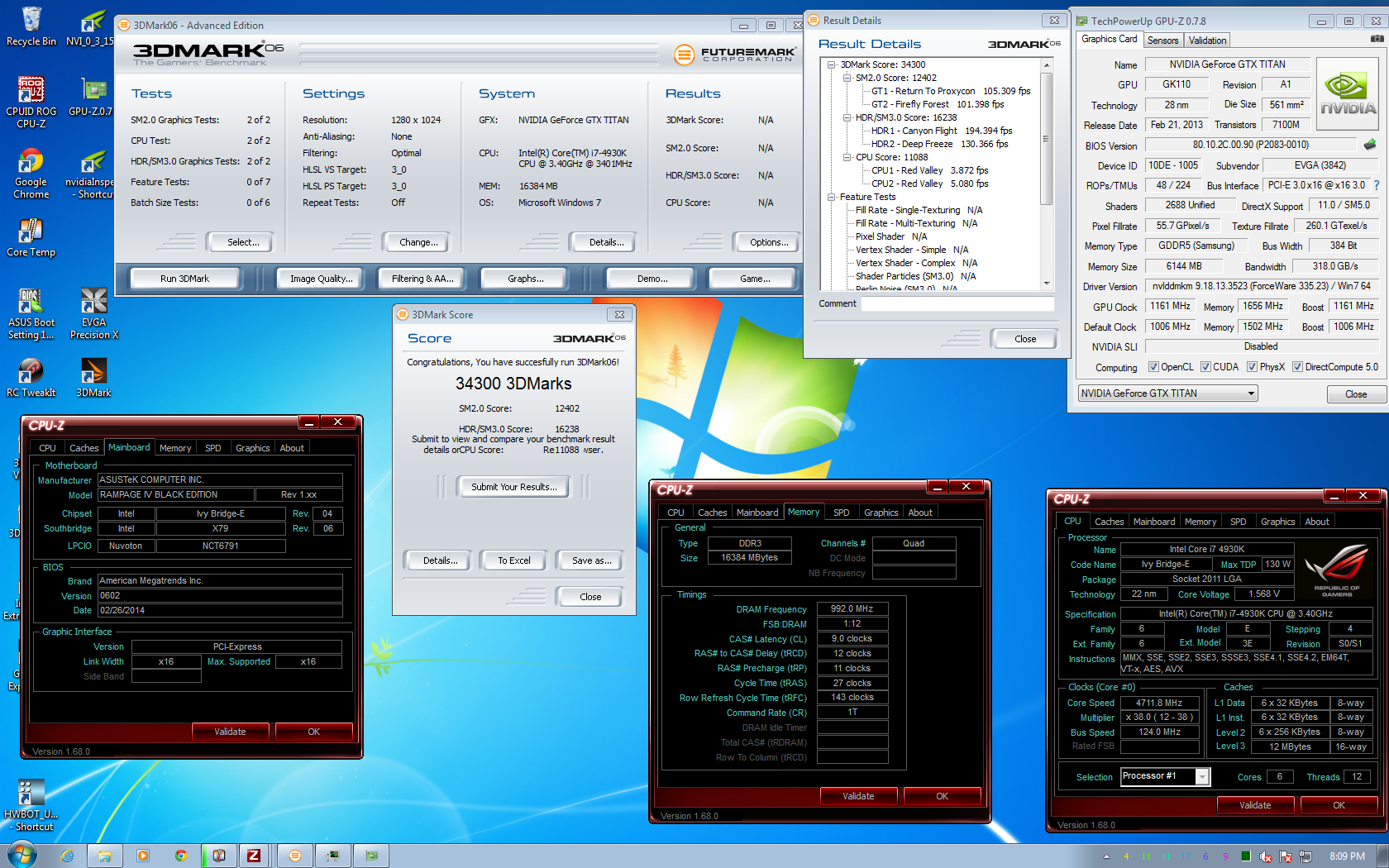Click the Result Details scrollbar thumb
Screen dimensions: 1389x868
[x=1046, y=138]
